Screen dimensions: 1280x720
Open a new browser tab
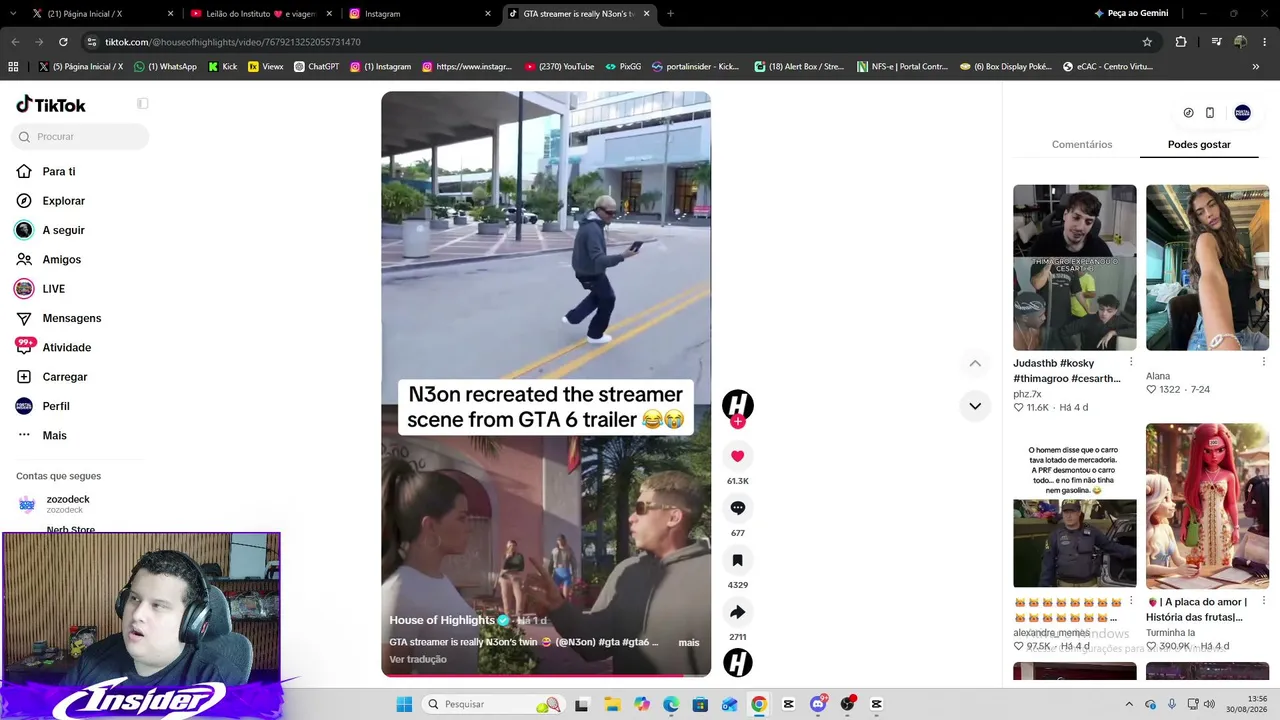[670, 14]
